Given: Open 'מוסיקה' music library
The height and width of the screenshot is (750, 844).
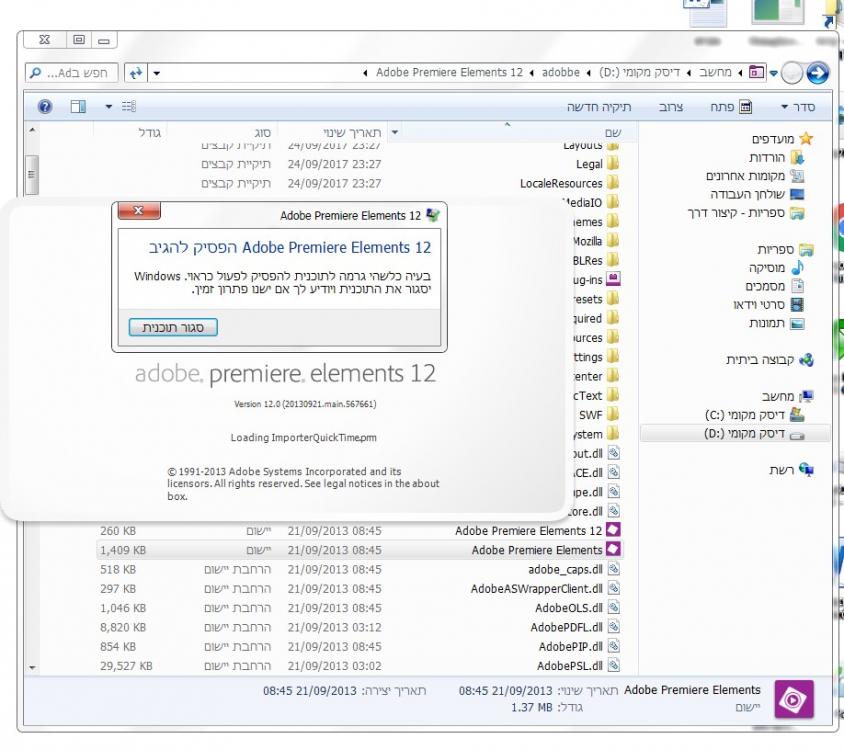Looking at the screenshot, I should (x=766, y=268).
